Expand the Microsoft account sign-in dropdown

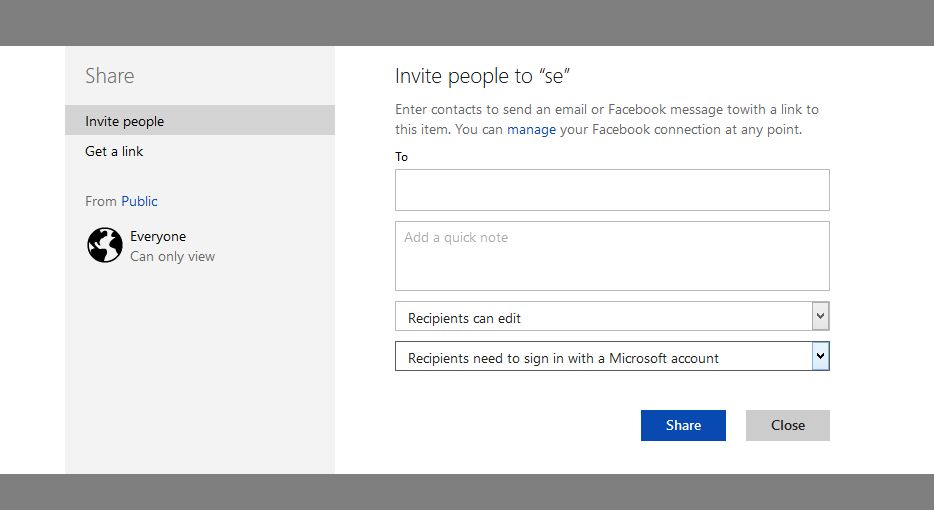[x=602, y=357]
